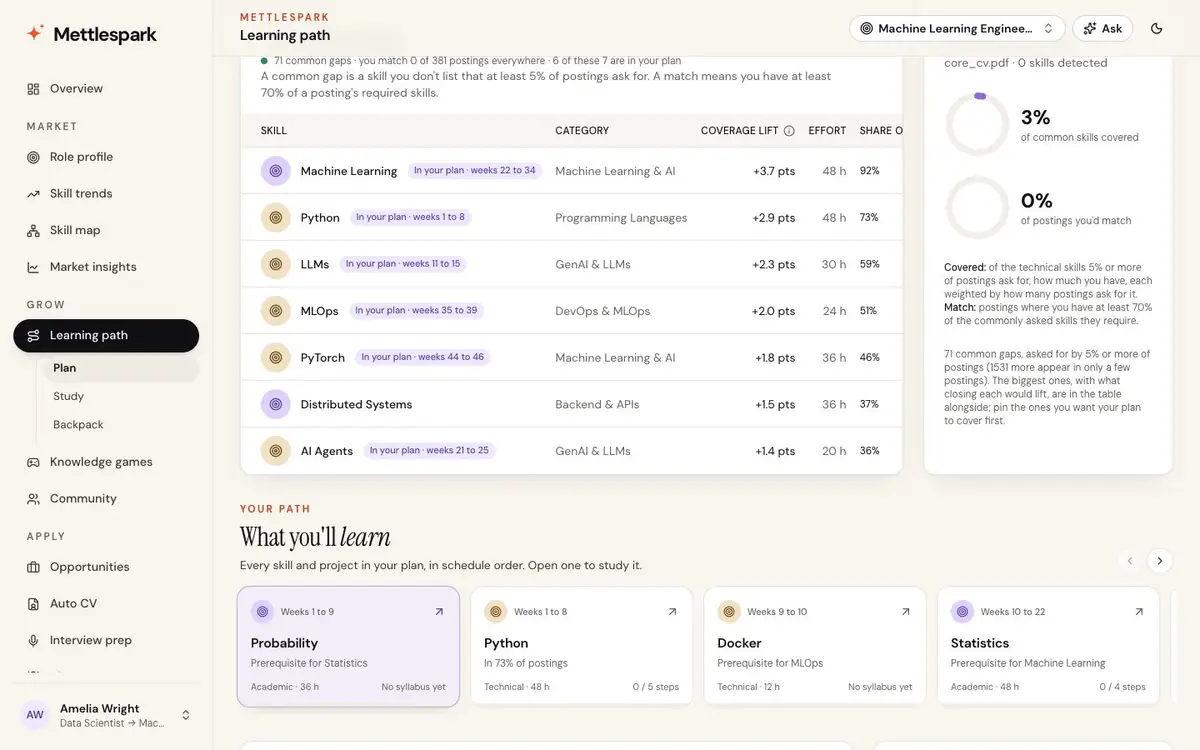
Task: Open the Machine Learning Engineer role selector
Action: (957, 29)
